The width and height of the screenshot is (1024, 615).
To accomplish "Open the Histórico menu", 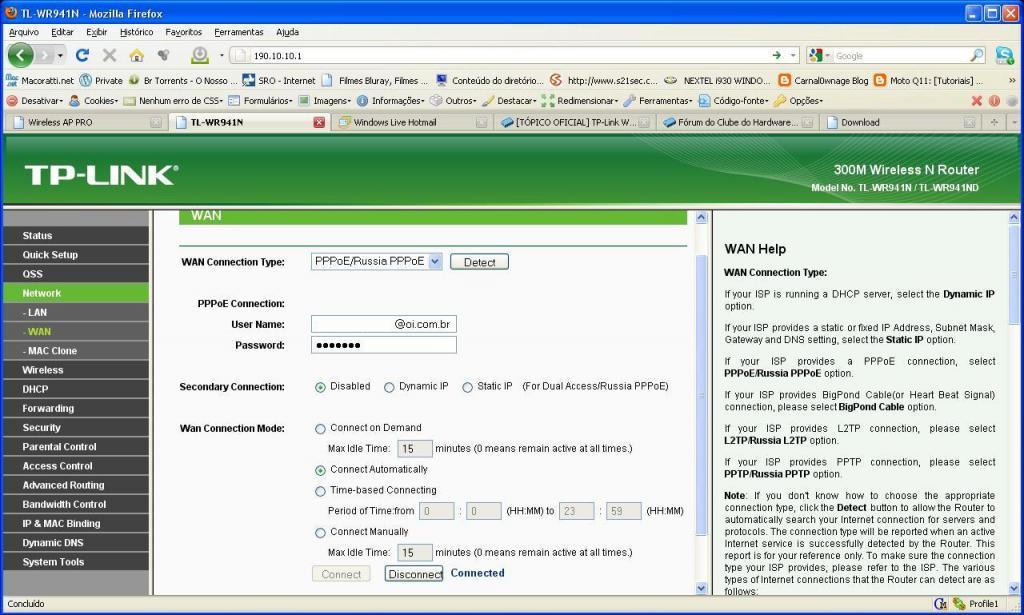I will (x=136, y=32).
